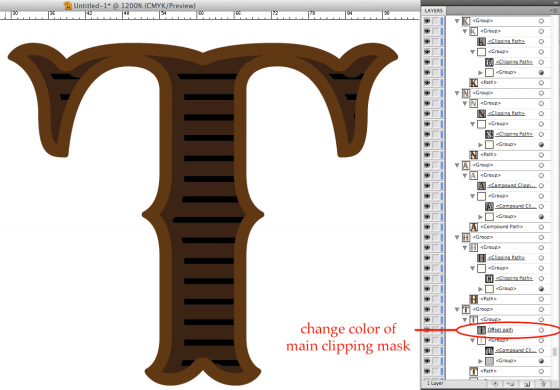Click the Make/Release Clipping Mask icon

(496, 384)
